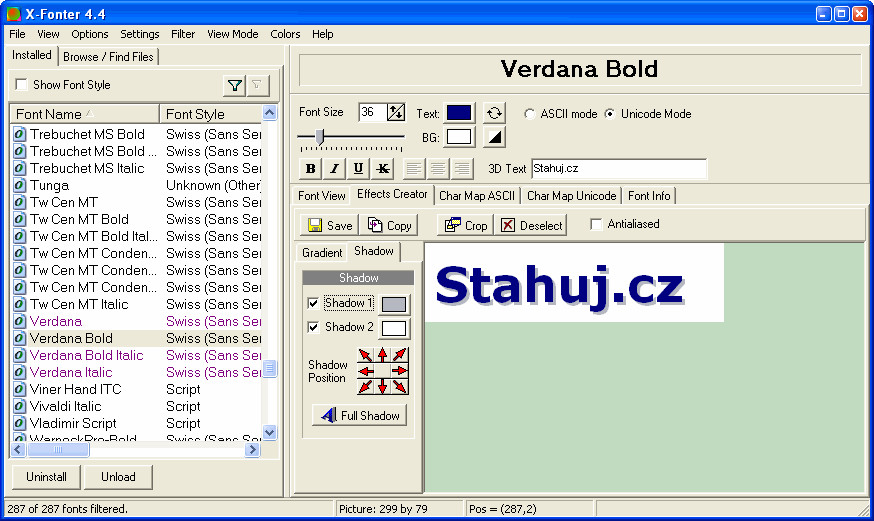The width and height of the screenshot is (874, 521).
Task: Open the Colors menu
Action: tap(285, 34)
